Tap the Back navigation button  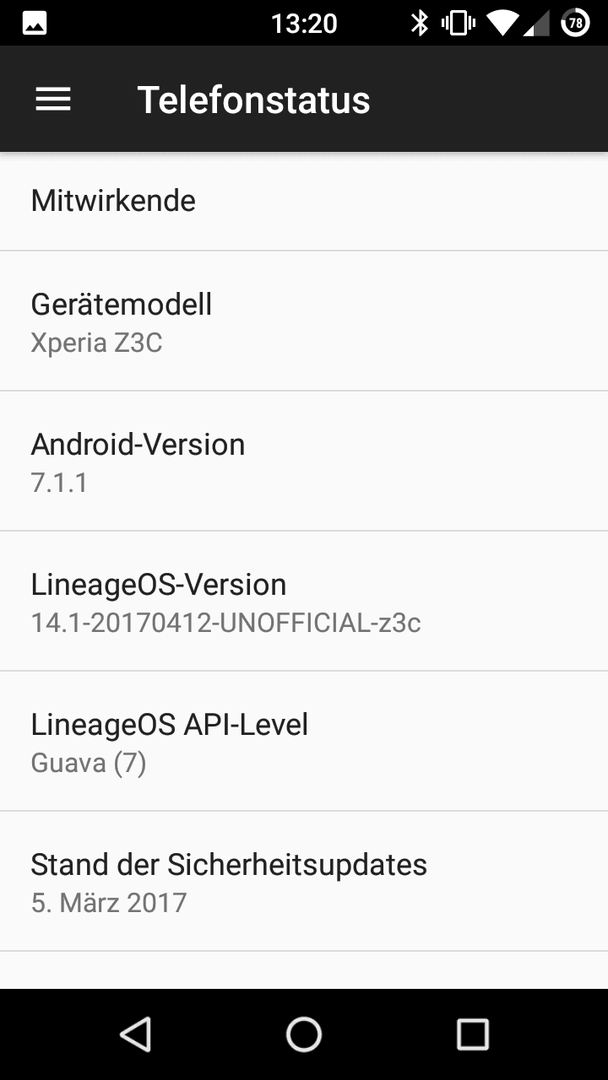coord(136,1035)
